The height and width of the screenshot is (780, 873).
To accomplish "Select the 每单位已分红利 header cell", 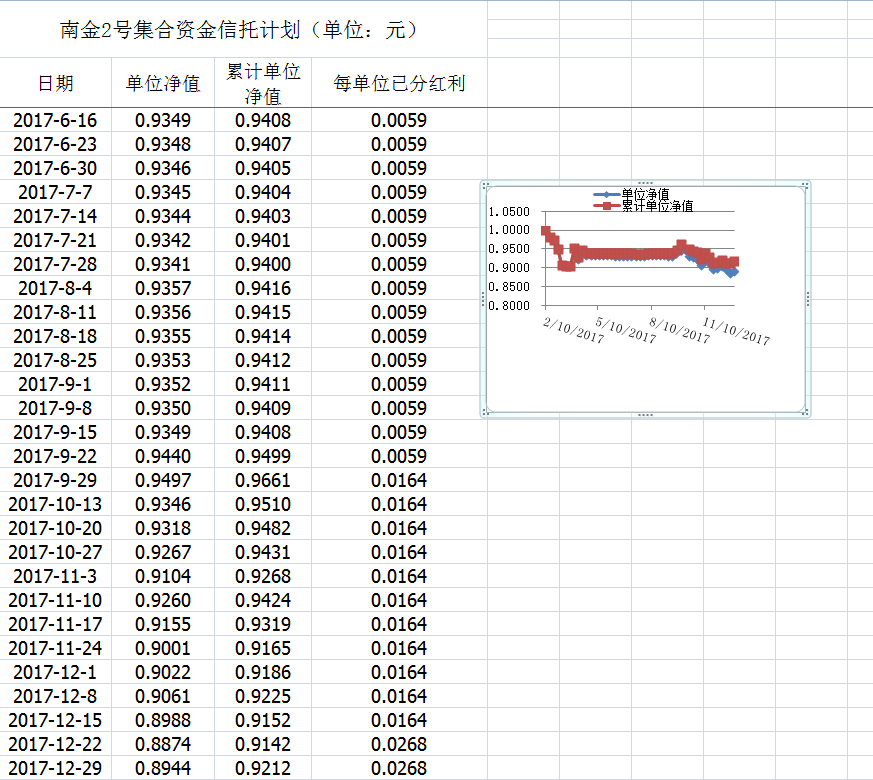I will [399, 83].
